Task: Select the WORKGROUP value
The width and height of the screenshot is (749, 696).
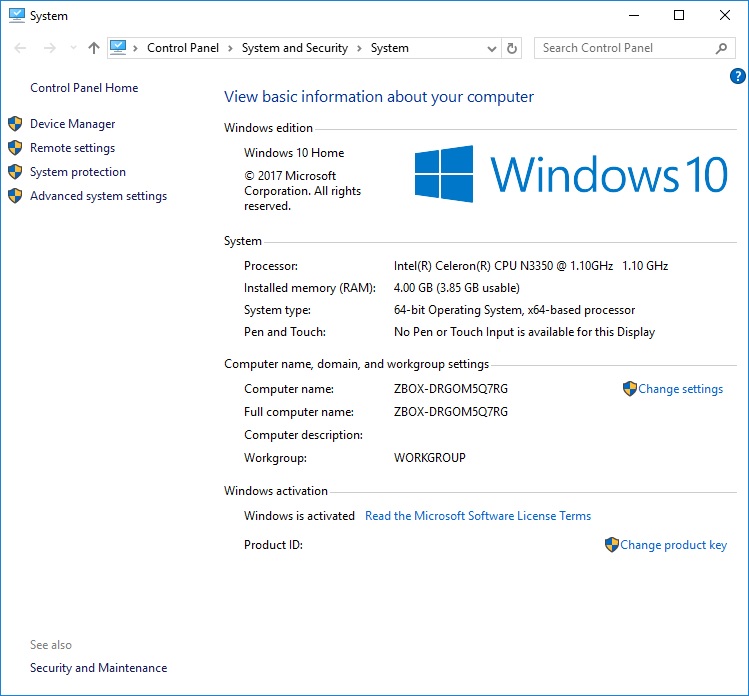Action: tap(430, 458)
